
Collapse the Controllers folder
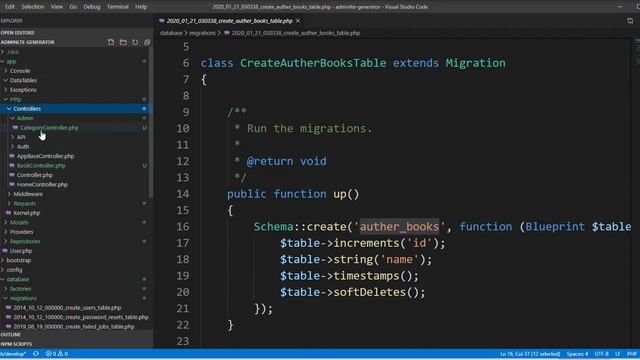[x=9, y=109]
